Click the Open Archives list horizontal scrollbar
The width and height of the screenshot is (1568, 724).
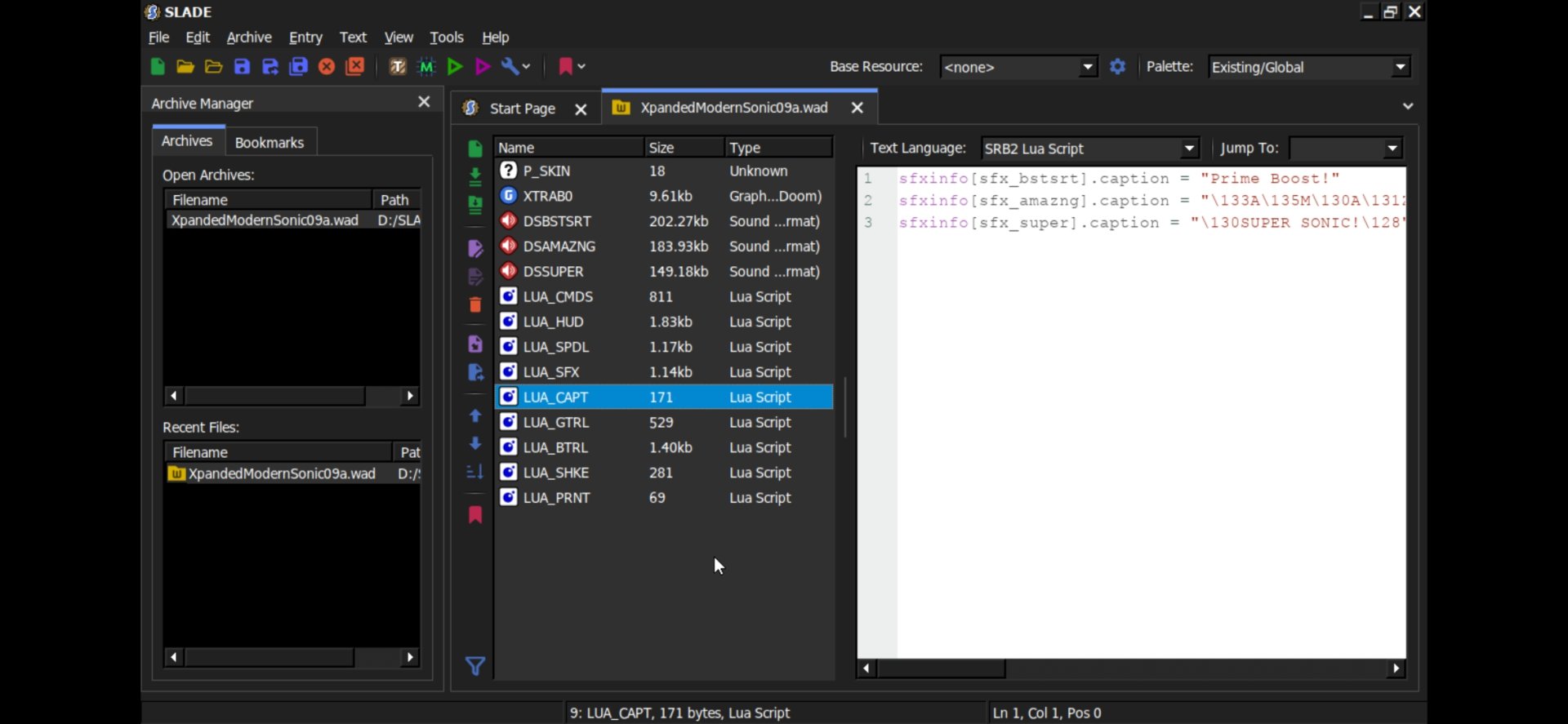(292, 396)
